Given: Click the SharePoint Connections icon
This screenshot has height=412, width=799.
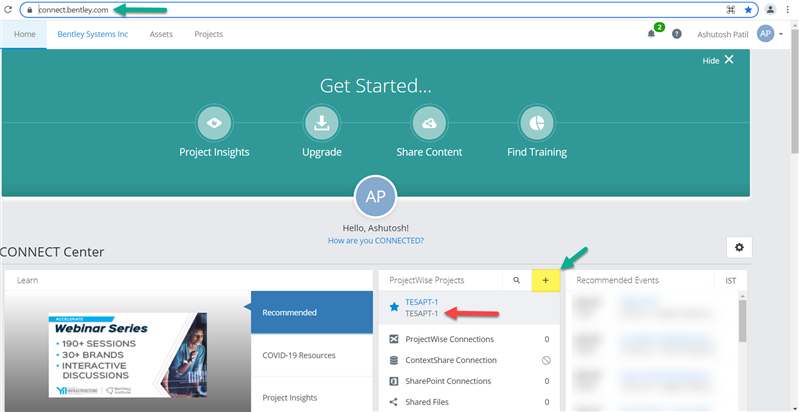Looking at the screenshot, I should 393,381.
